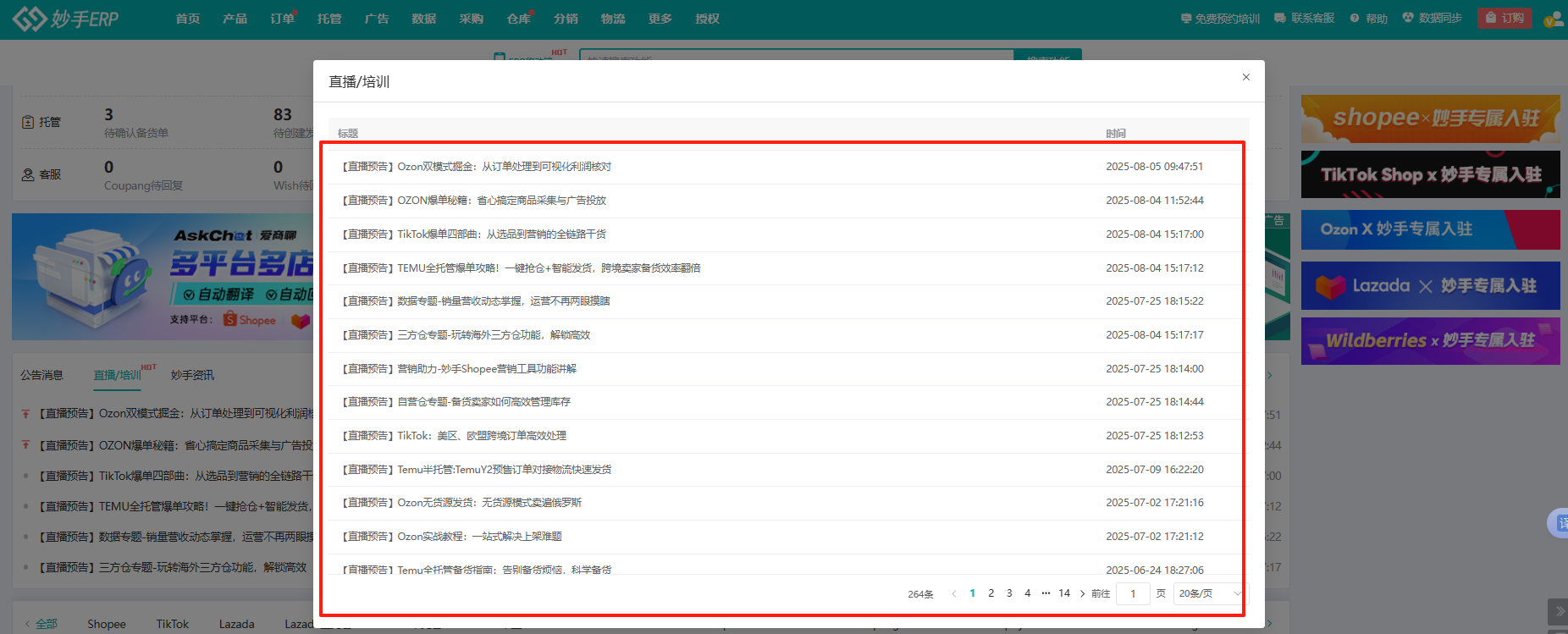Close the 直播/培训 dialog
Image resolution: width=1568 pixels, height=634 pixels.
1245,77
